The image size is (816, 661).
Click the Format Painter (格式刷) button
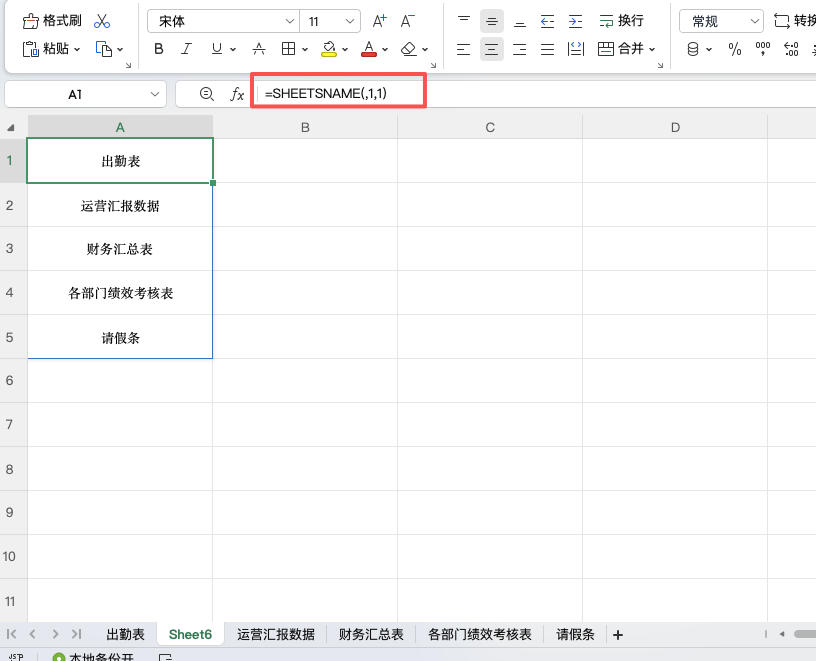tap(52, 21)
